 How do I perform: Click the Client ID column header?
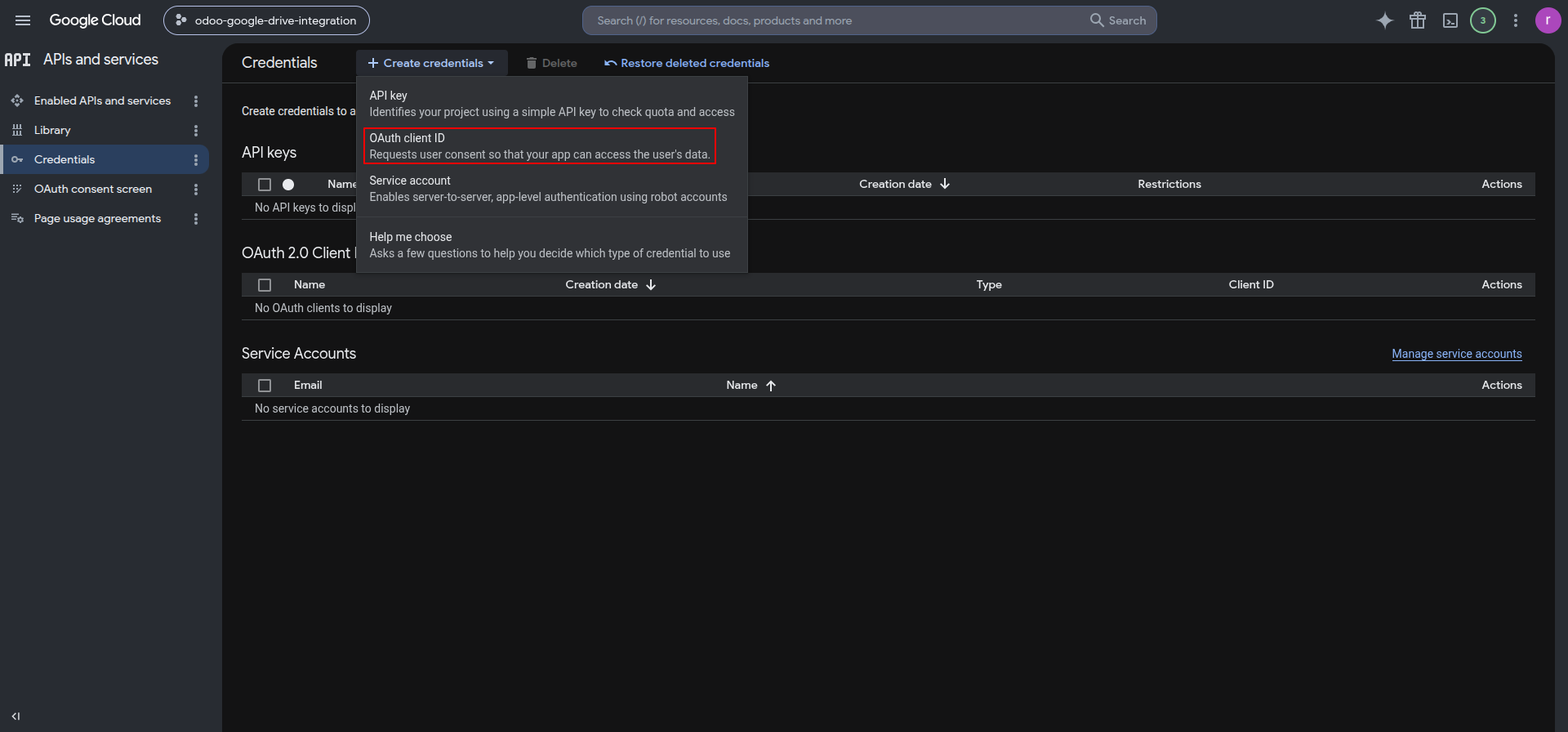[1251, 285]
